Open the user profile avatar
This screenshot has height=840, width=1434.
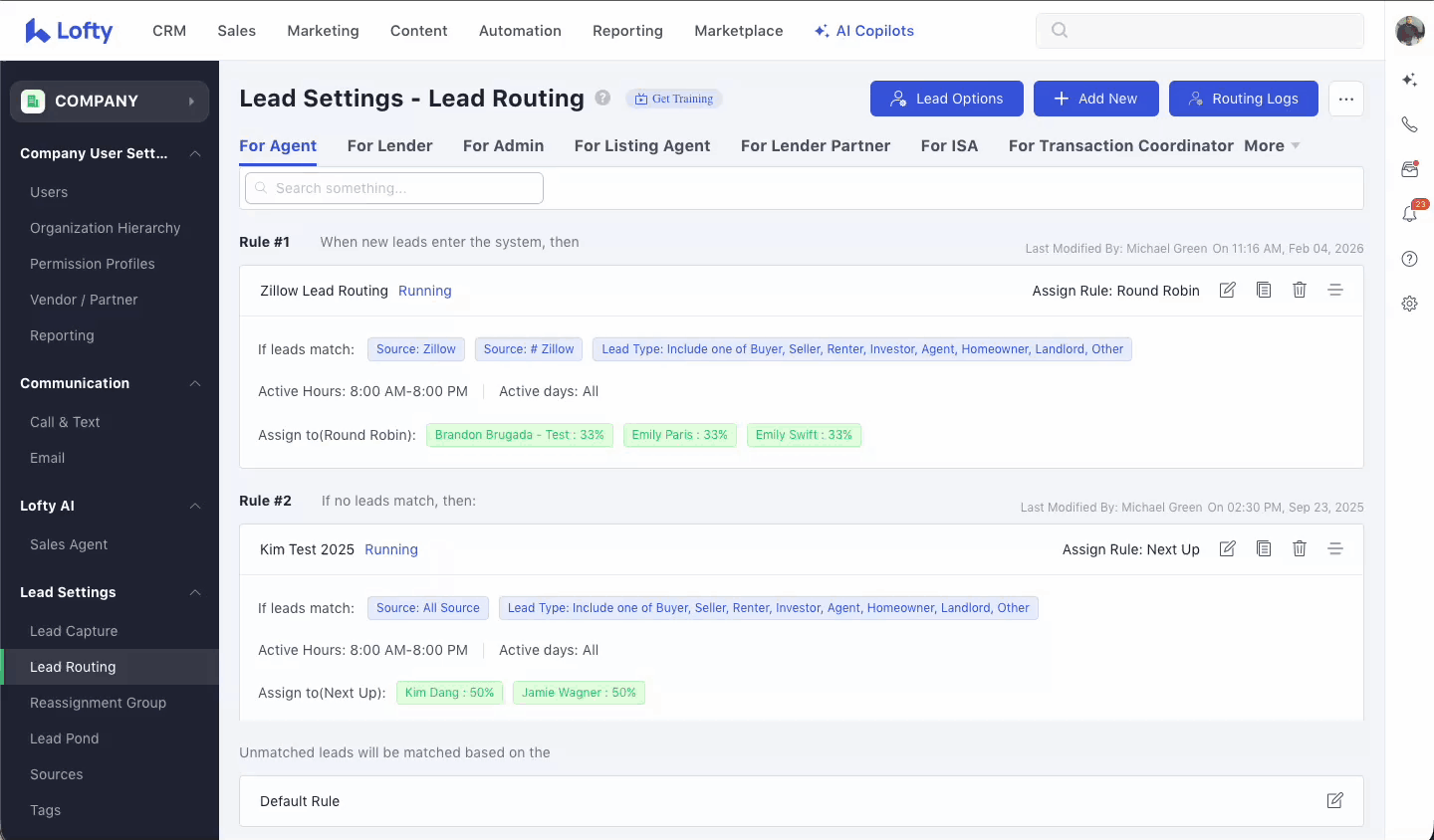click(1410, 31)
